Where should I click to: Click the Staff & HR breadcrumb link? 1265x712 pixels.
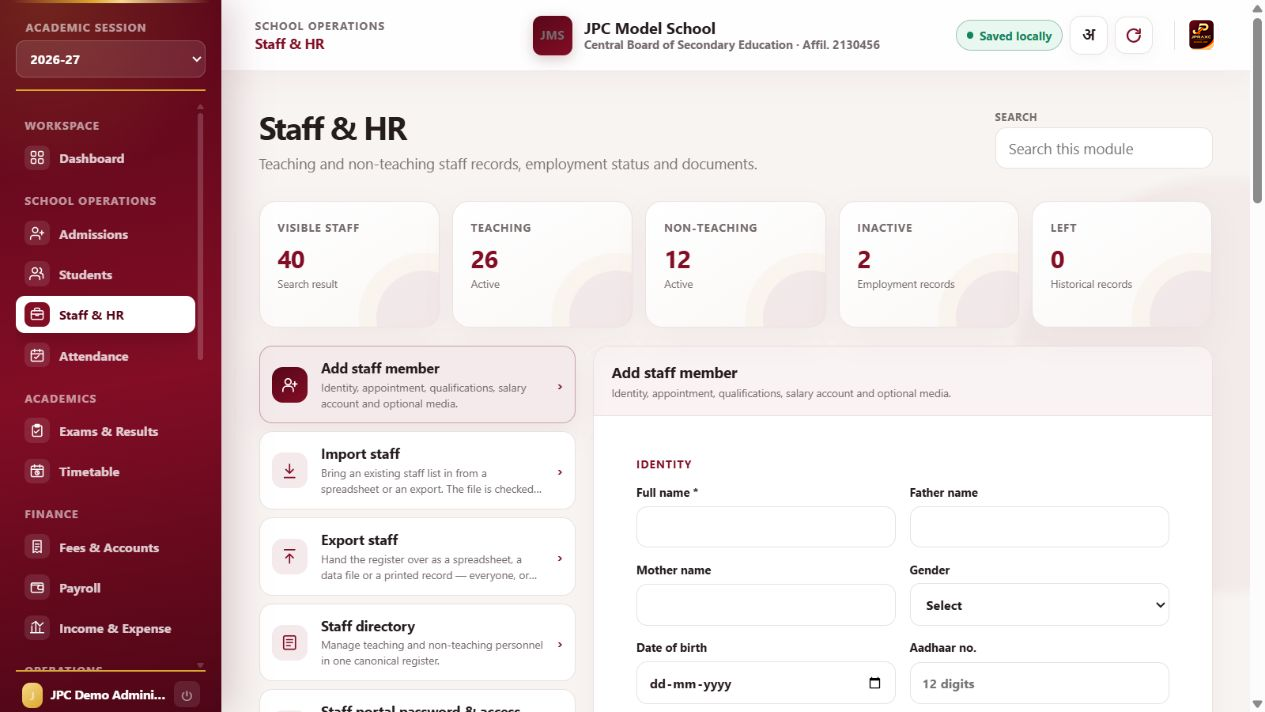click(x=289, y=44)
